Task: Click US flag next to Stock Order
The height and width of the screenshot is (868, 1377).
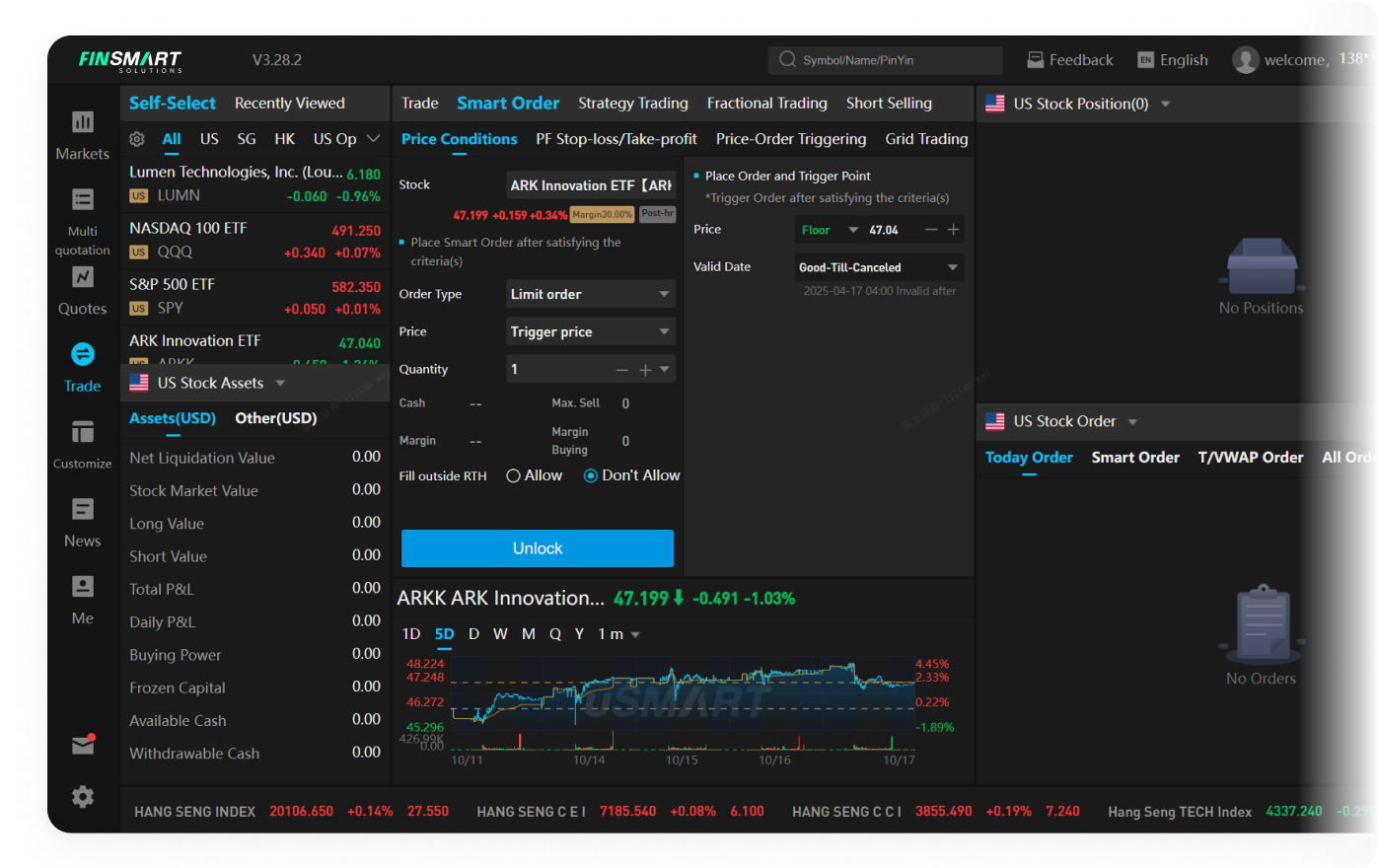Action: click(995, 421)
